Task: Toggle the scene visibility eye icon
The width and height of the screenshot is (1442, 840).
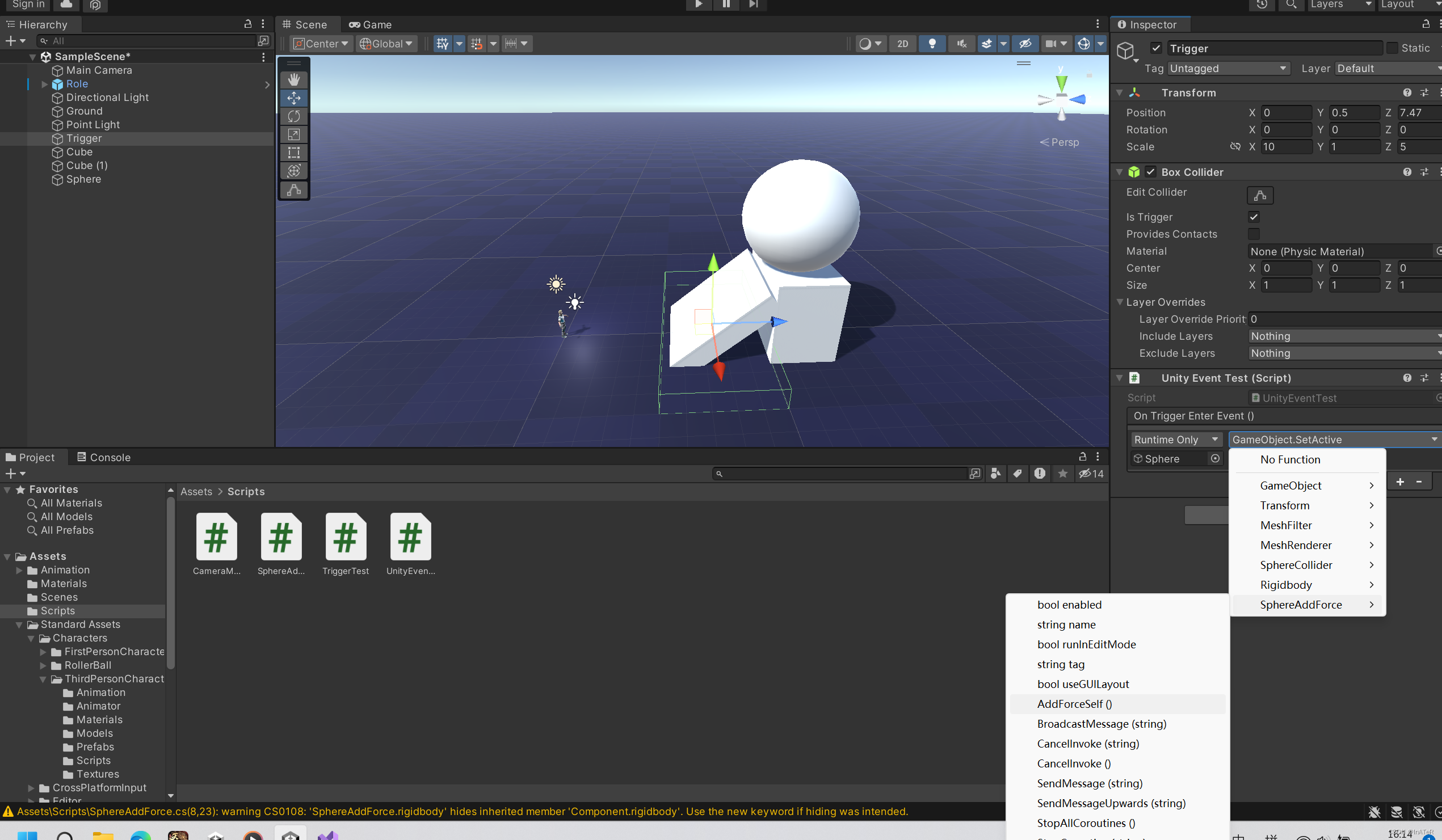Action: 1025,44
